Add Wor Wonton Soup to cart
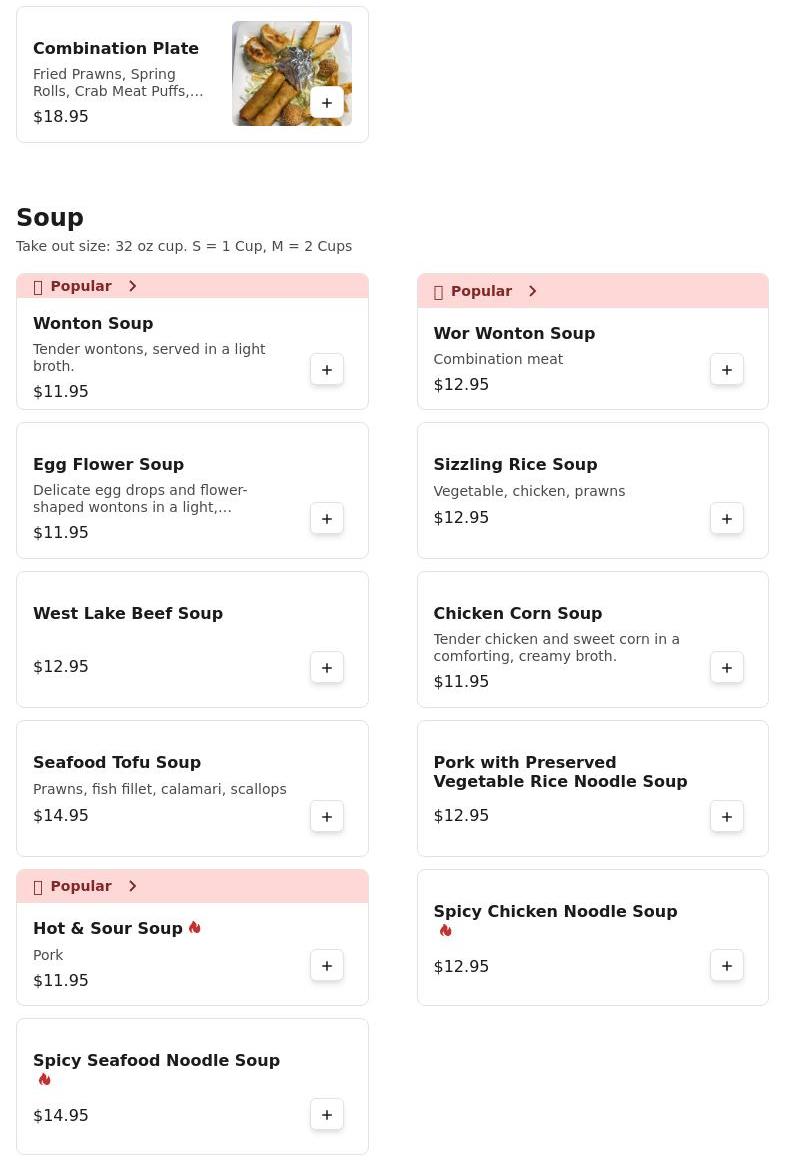 [x=727, y=370]
